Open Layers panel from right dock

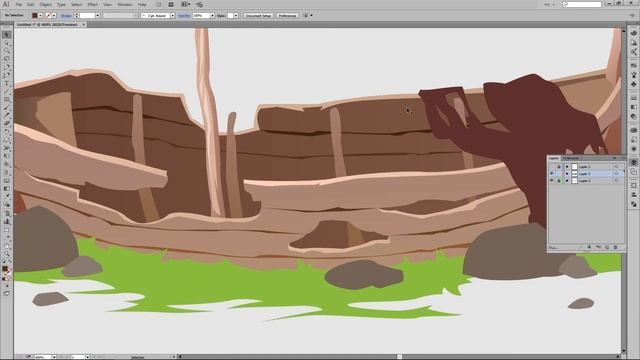click(x=633, y=162)
